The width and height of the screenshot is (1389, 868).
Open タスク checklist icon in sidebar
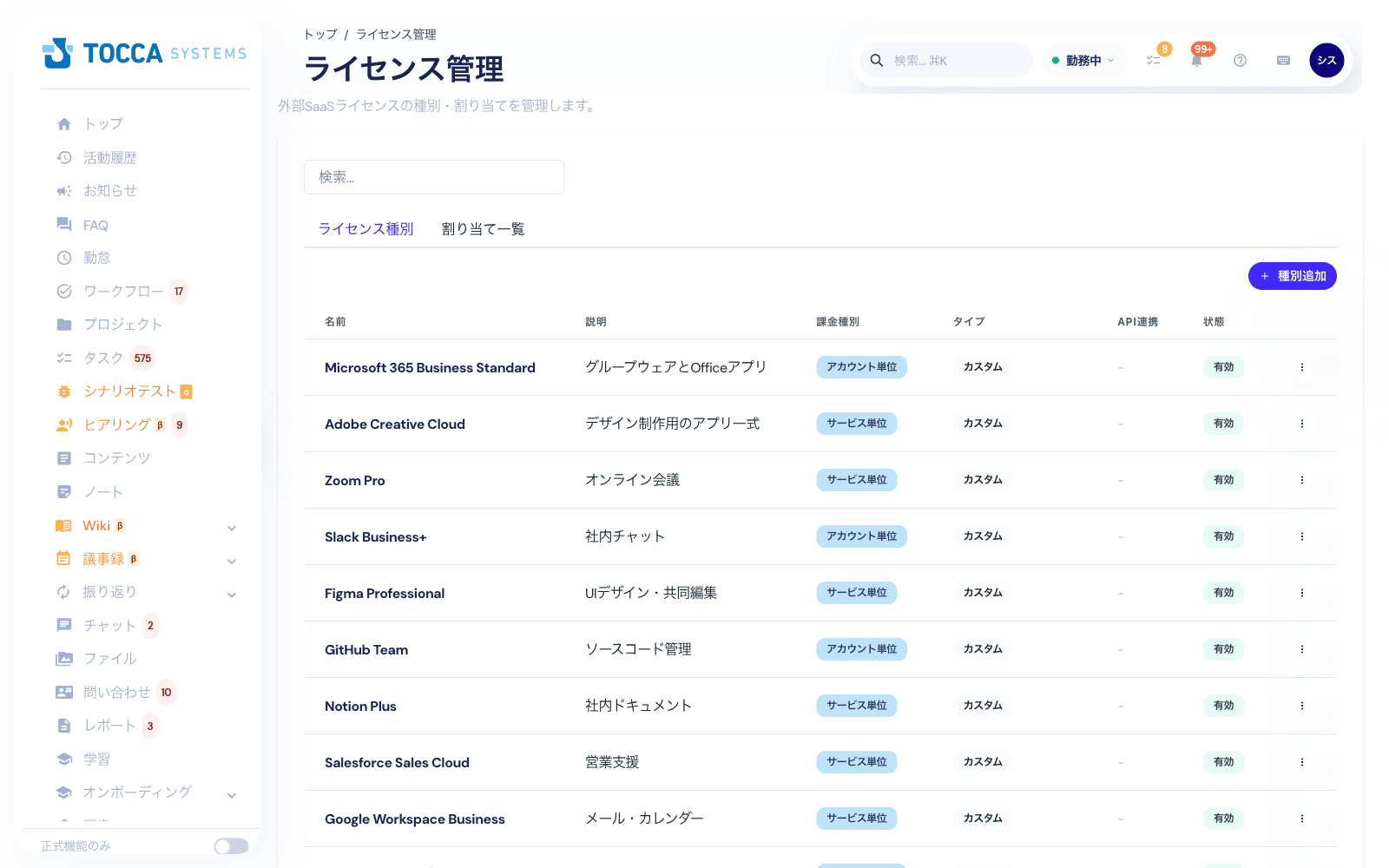[x=64, y=358]
